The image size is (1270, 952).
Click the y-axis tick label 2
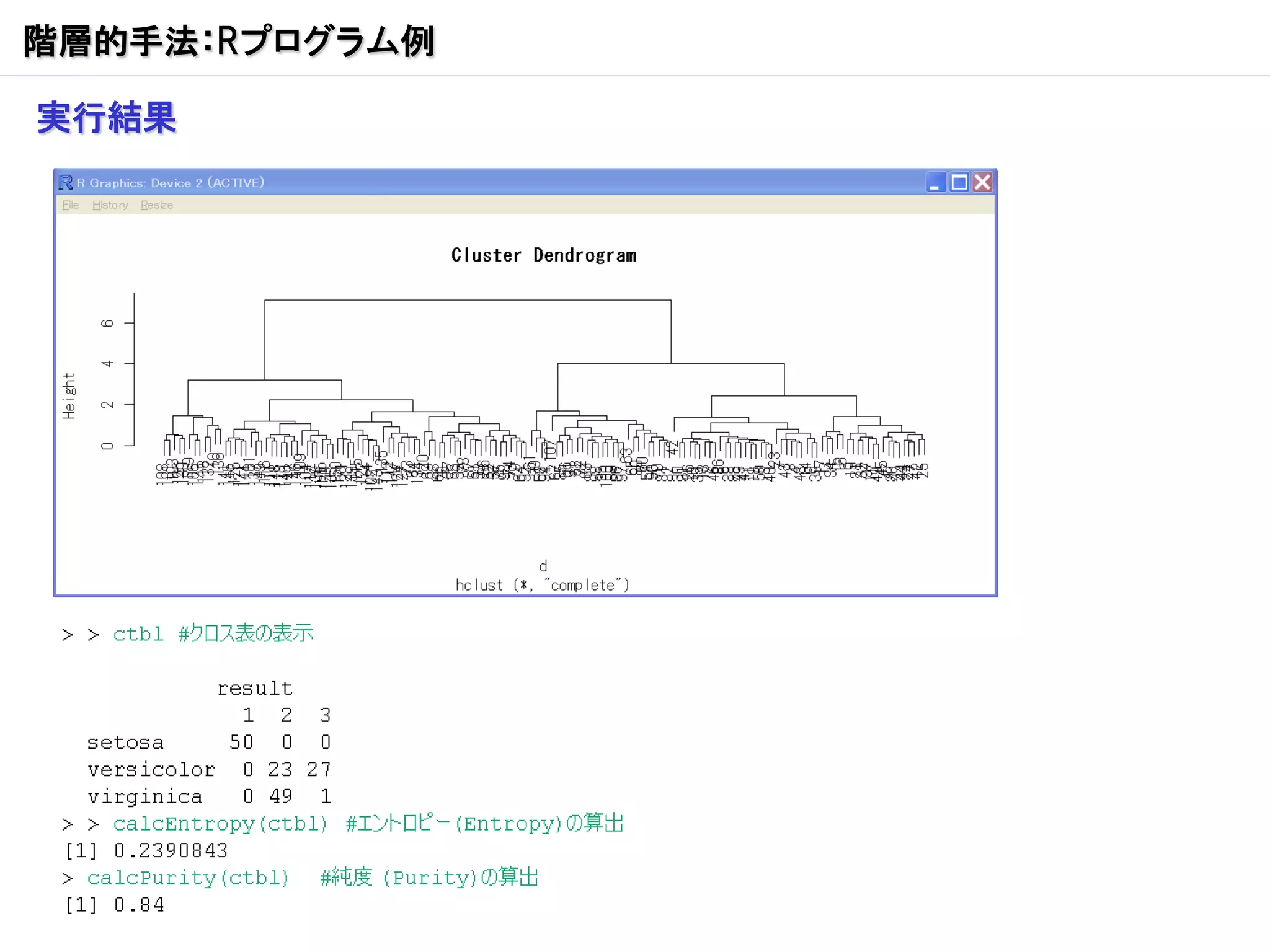(107, 405)
